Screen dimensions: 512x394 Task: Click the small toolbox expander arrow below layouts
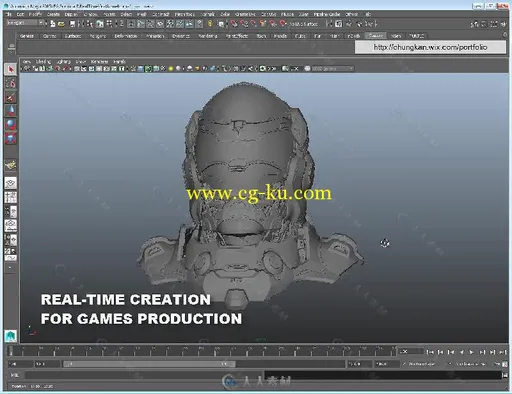(x=10, y=268)
